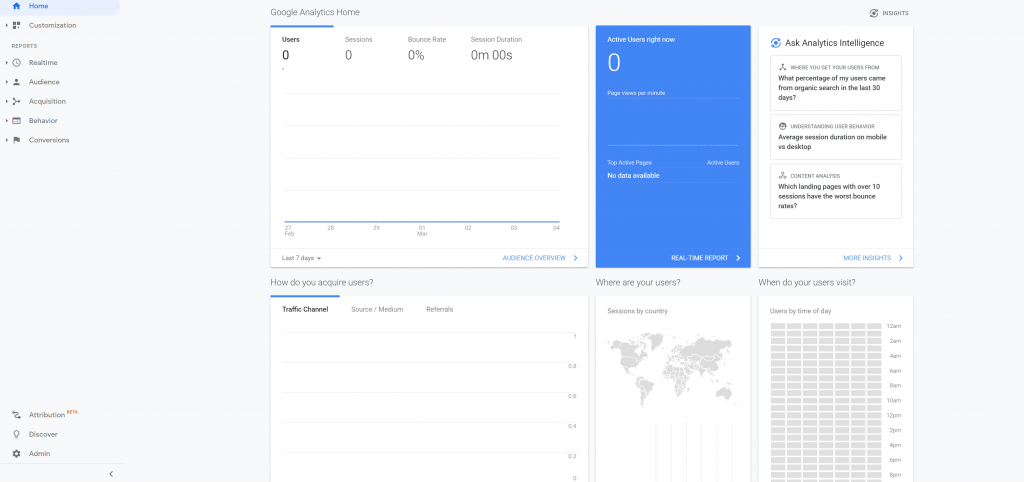Click the Insights button label

click(x=895, y=13)
